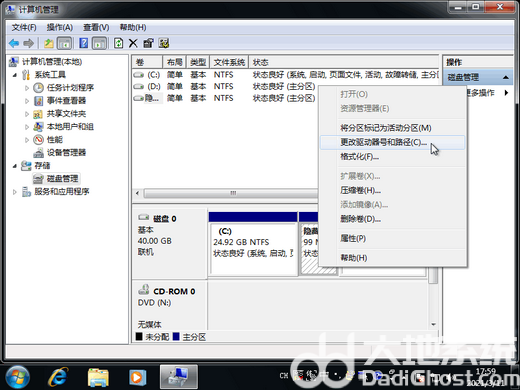Expand the 服务和应用程序 node arrow
This screenshot has height=390, width=520.
[15, 192]
